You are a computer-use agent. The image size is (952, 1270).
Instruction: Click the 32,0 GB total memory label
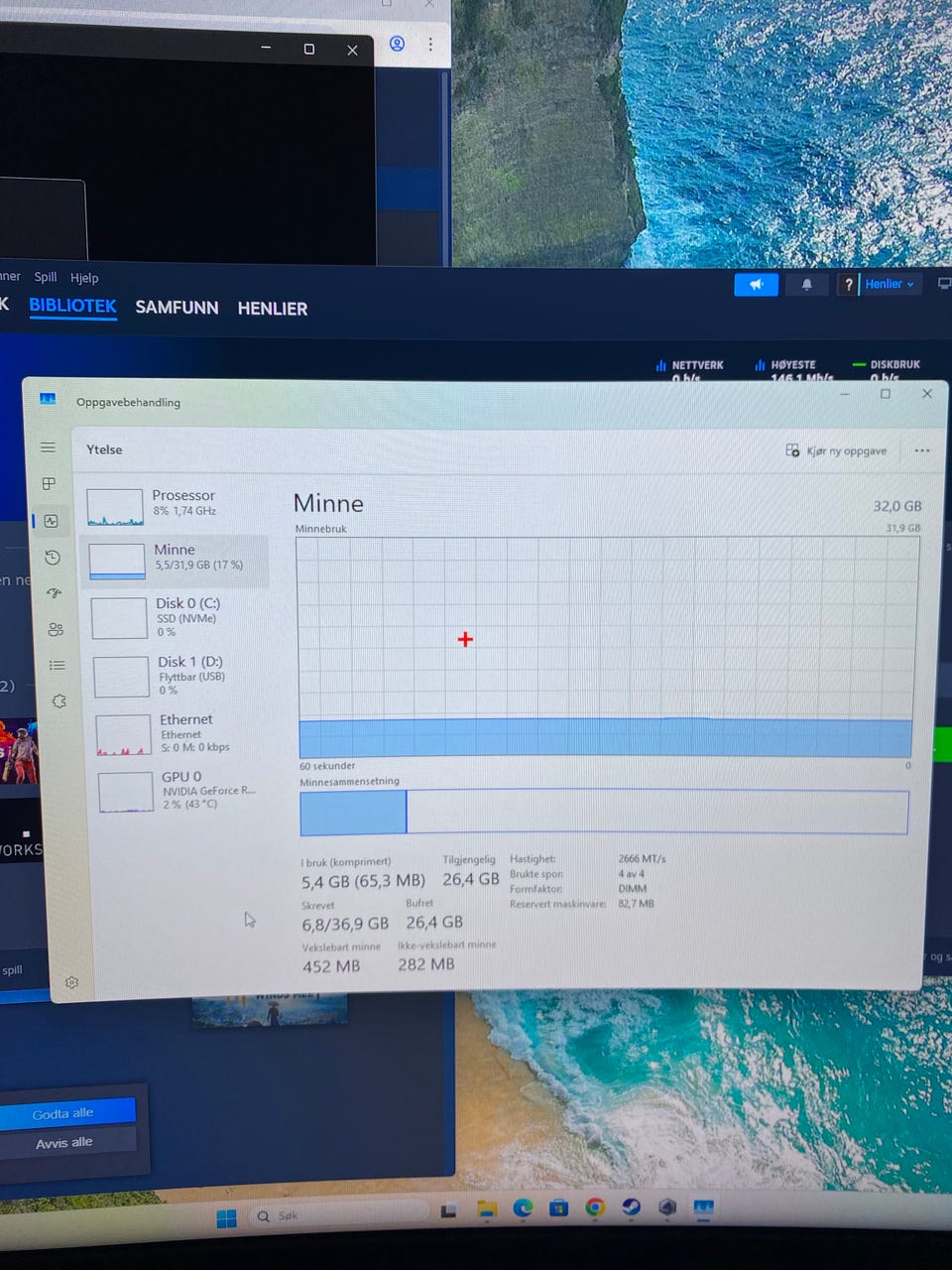point(897,506)
